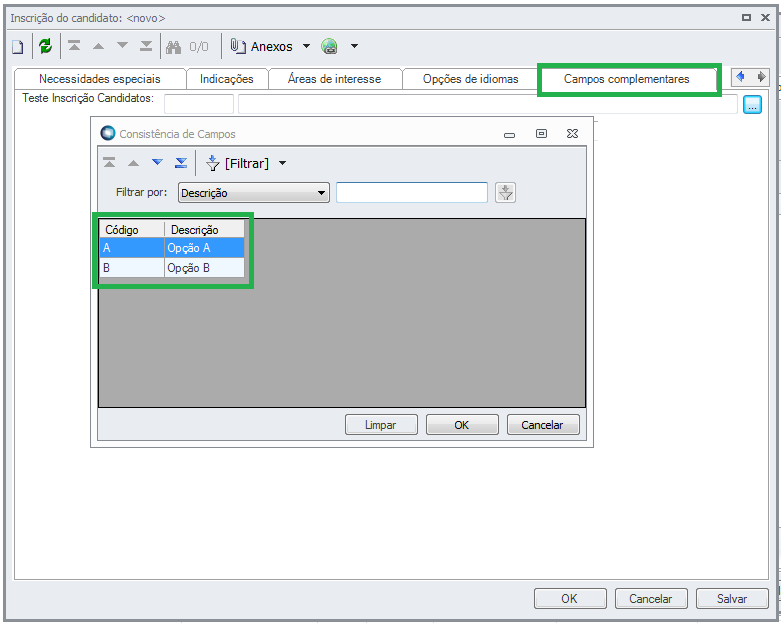Image resolution: width=781 pixels, height=623 pixels.
Task: Open the Áreas de interesse tab
Action: click(334, 79)
